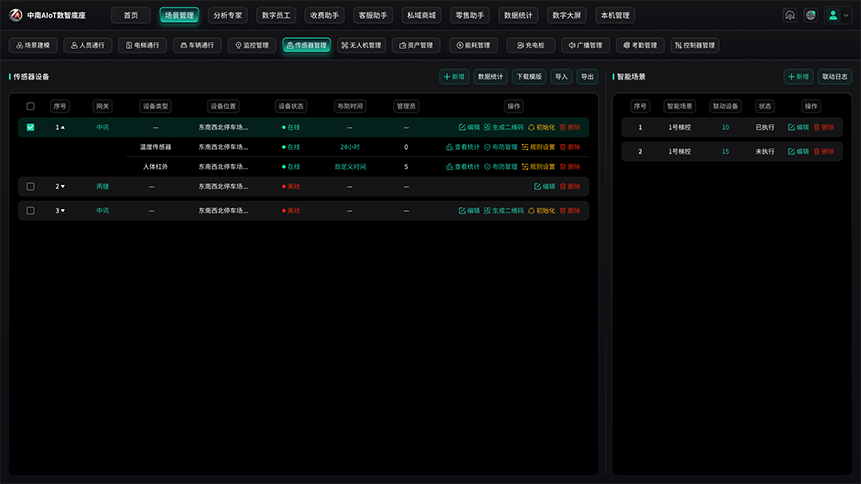Screen dimensions: 861x484
Task: Open the user avatar menu
Action: [838, 15]
